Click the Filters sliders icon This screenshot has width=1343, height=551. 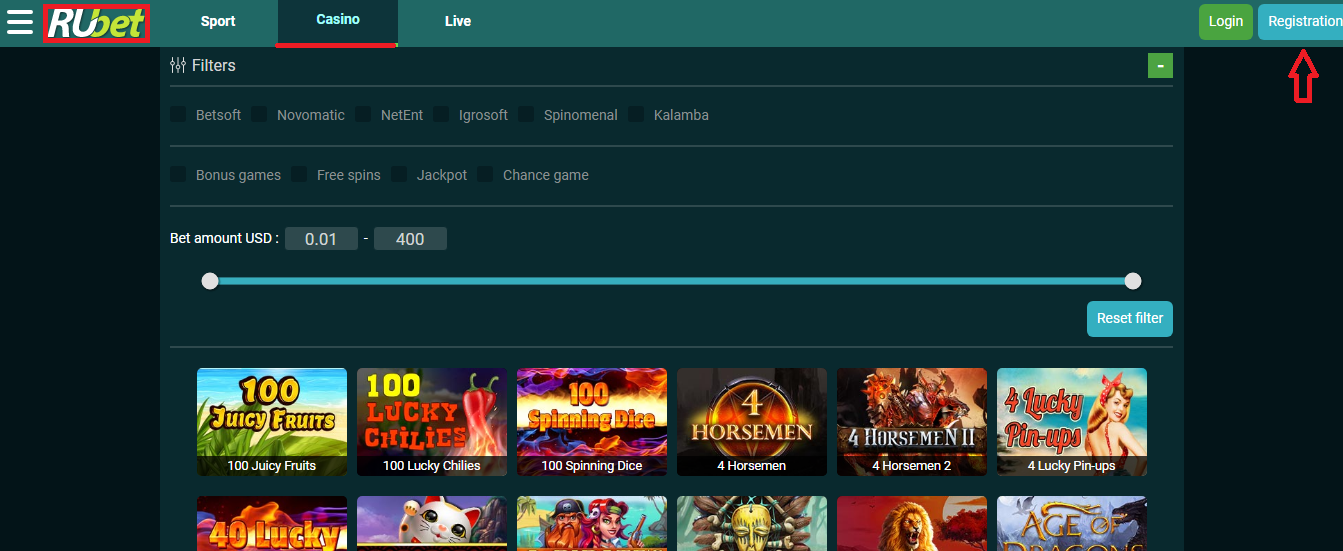178,65
